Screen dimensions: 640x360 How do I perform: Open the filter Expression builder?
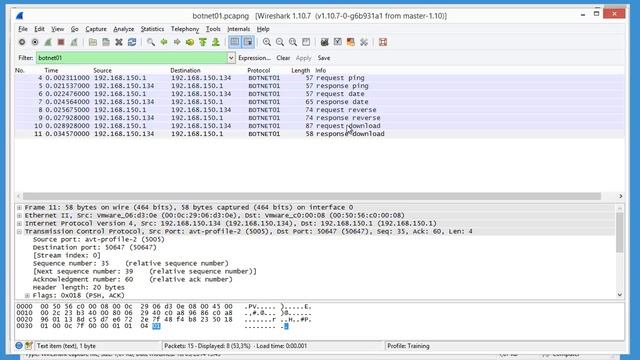tap(254, 58)
